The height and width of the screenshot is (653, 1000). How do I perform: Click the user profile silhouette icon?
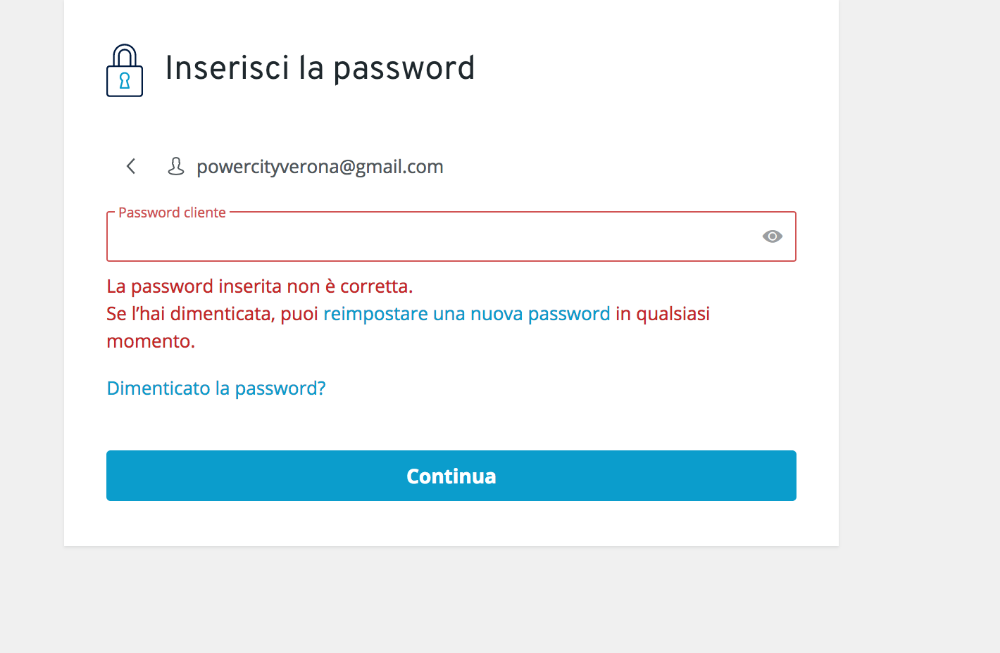[175, 166]
